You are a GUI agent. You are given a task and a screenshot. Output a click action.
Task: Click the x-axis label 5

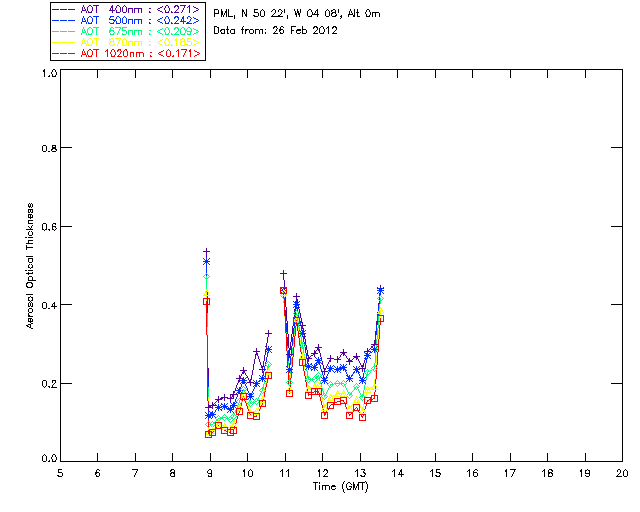click(x=60, y=473)
